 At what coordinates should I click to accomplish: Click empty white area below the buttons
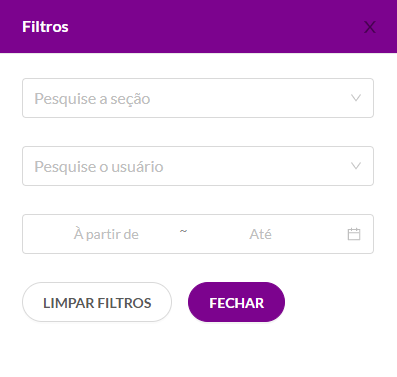pyautogui.click(x=198, y=350)
